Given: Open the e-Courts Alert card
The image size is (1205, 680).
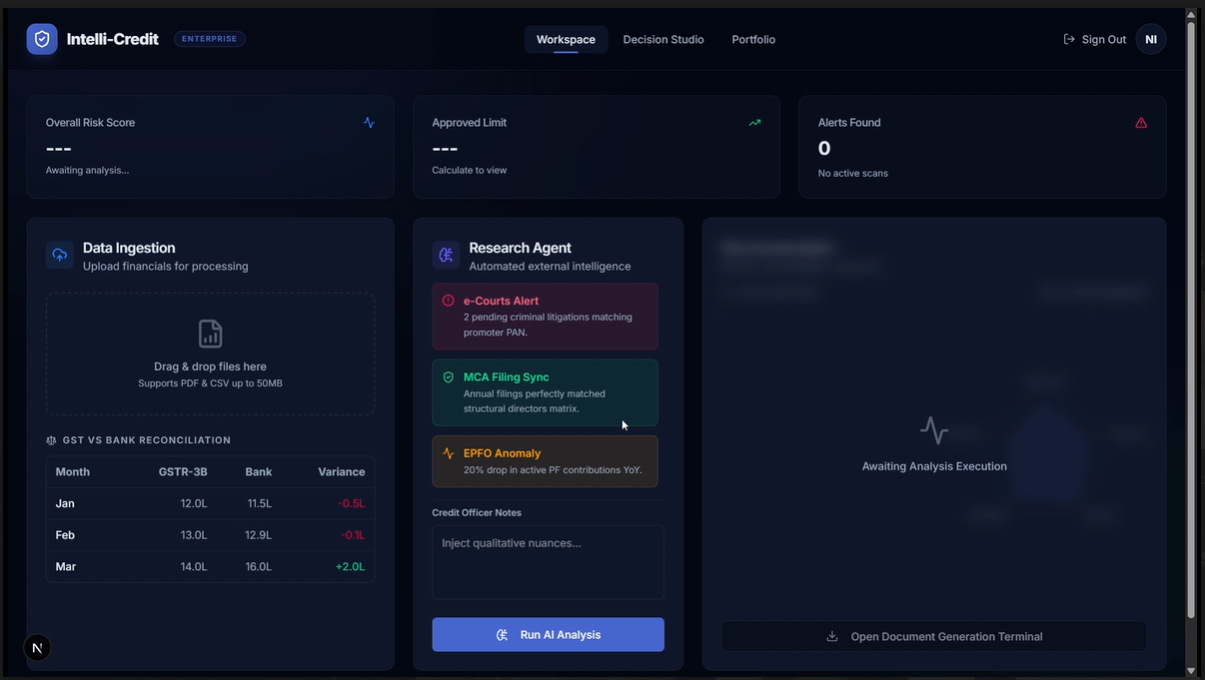Looking at the screenshot, I should click(x=545, y=316).
